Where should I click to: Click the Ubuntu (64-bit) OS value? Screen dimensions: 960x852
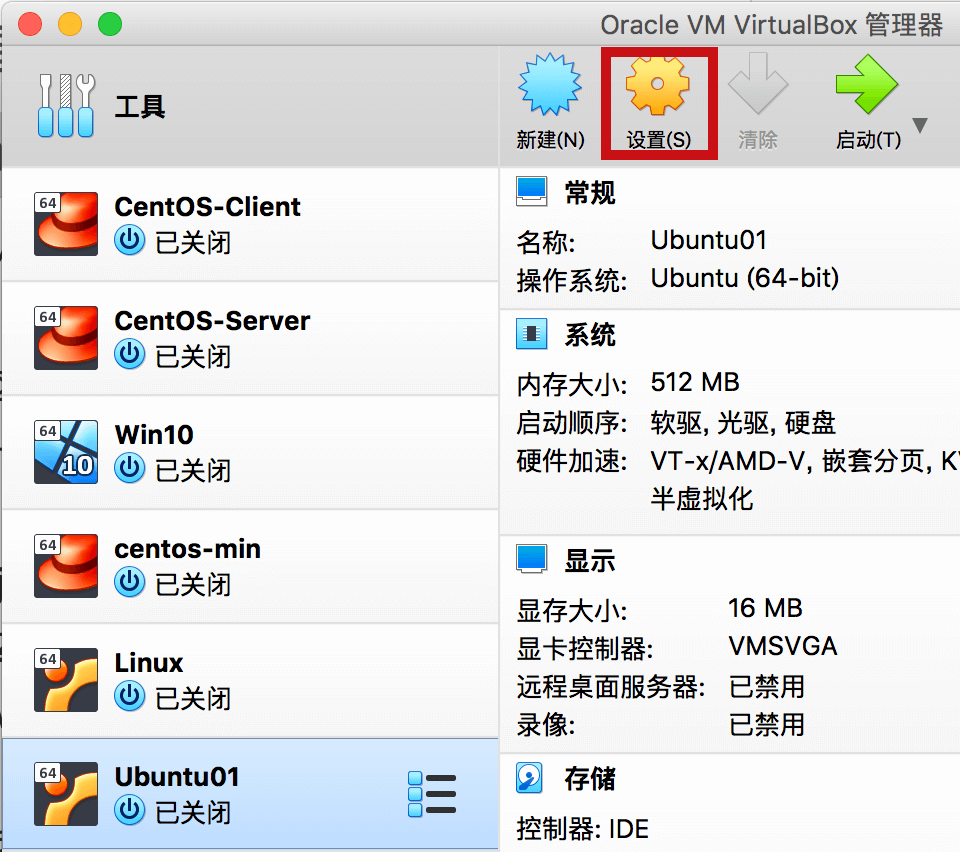[x=744, y=278]
